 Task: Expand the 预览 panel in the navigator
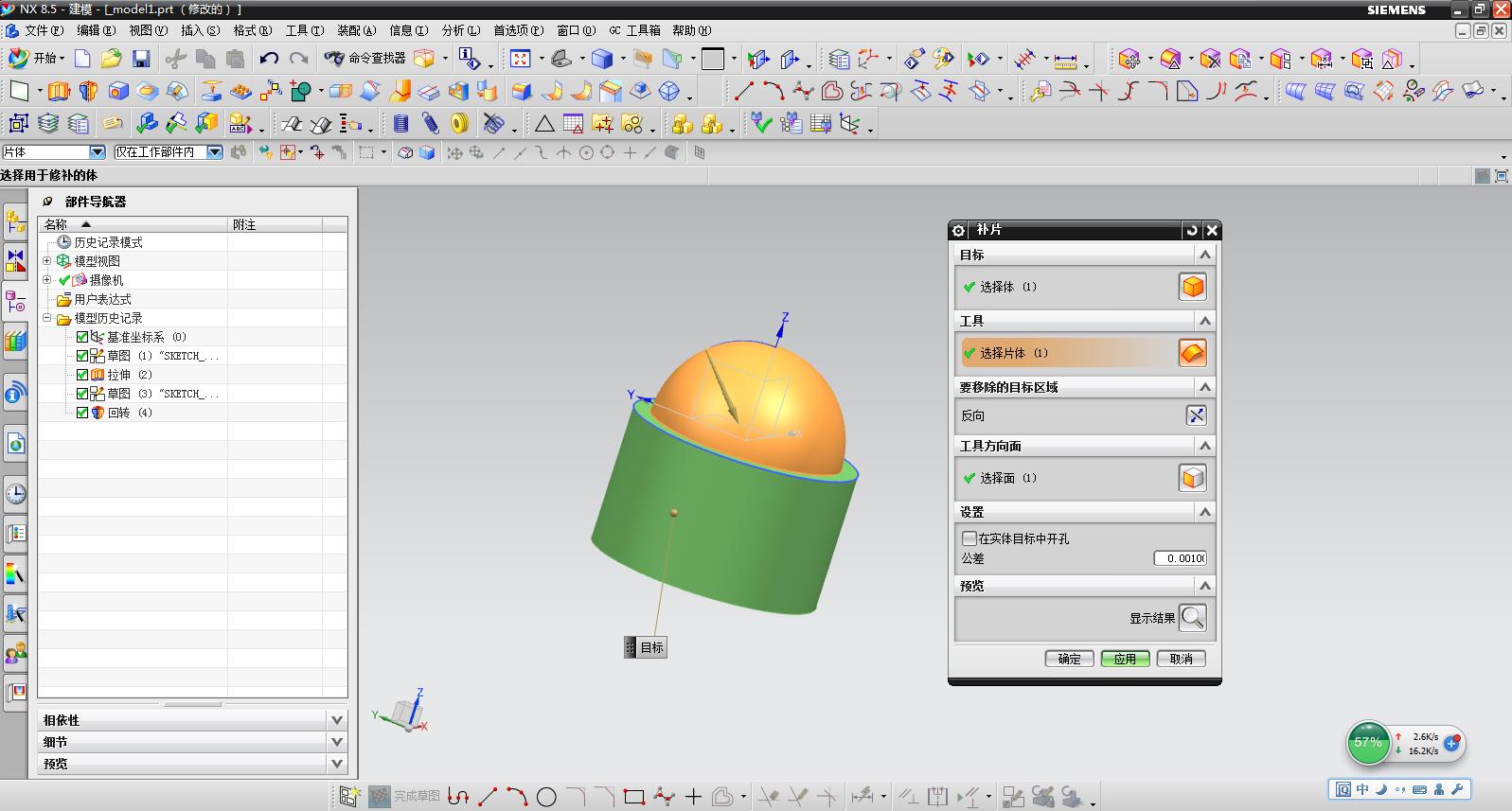pyautogui.click(x=336, y=764)
